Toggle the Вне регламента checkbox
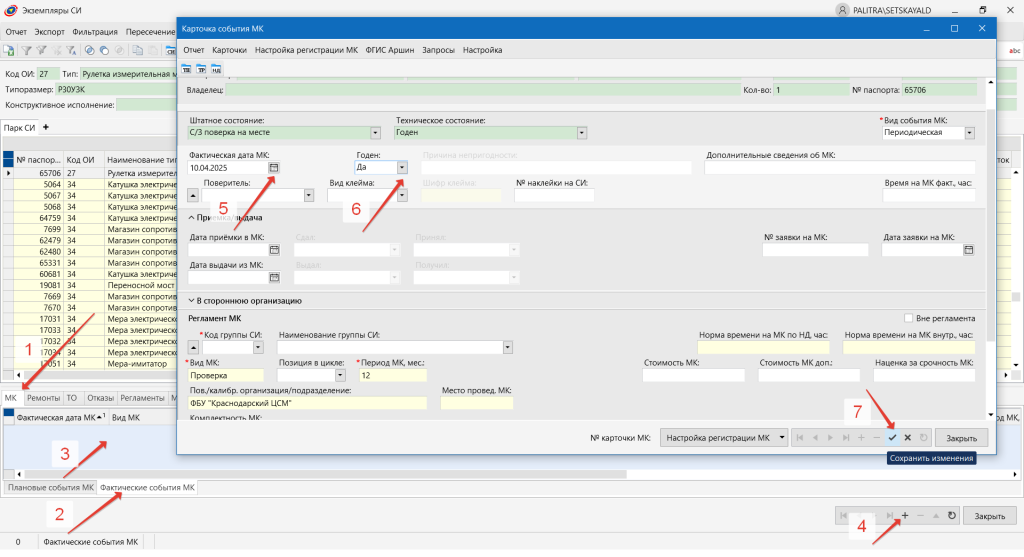The width and height of the screenshot is (1024, 557). coord(908,318)
